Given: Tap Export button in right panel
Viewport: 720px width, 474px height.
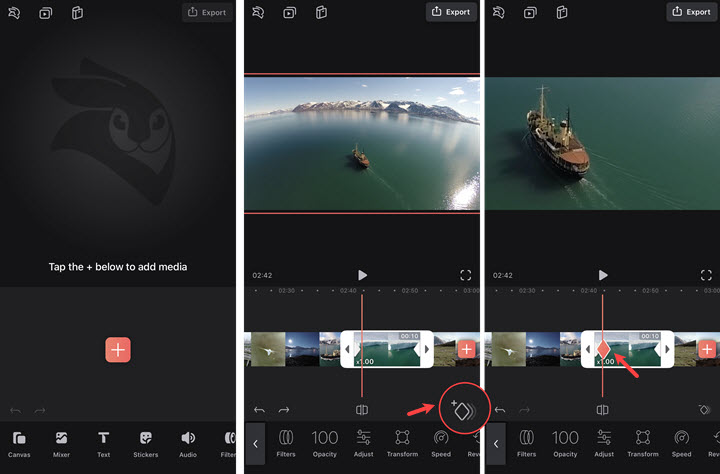Looking at the screenshot, I should 692,12.
